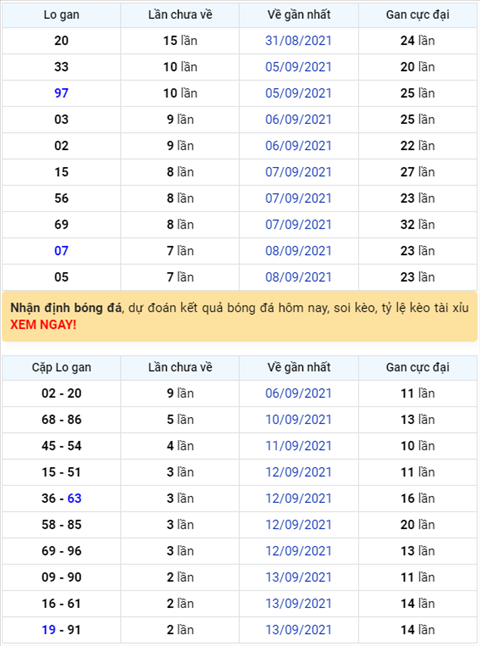Viewport: 480px width, 646px height.
Task: Select the pair '68 - 86'
Action: coord(61,420)
